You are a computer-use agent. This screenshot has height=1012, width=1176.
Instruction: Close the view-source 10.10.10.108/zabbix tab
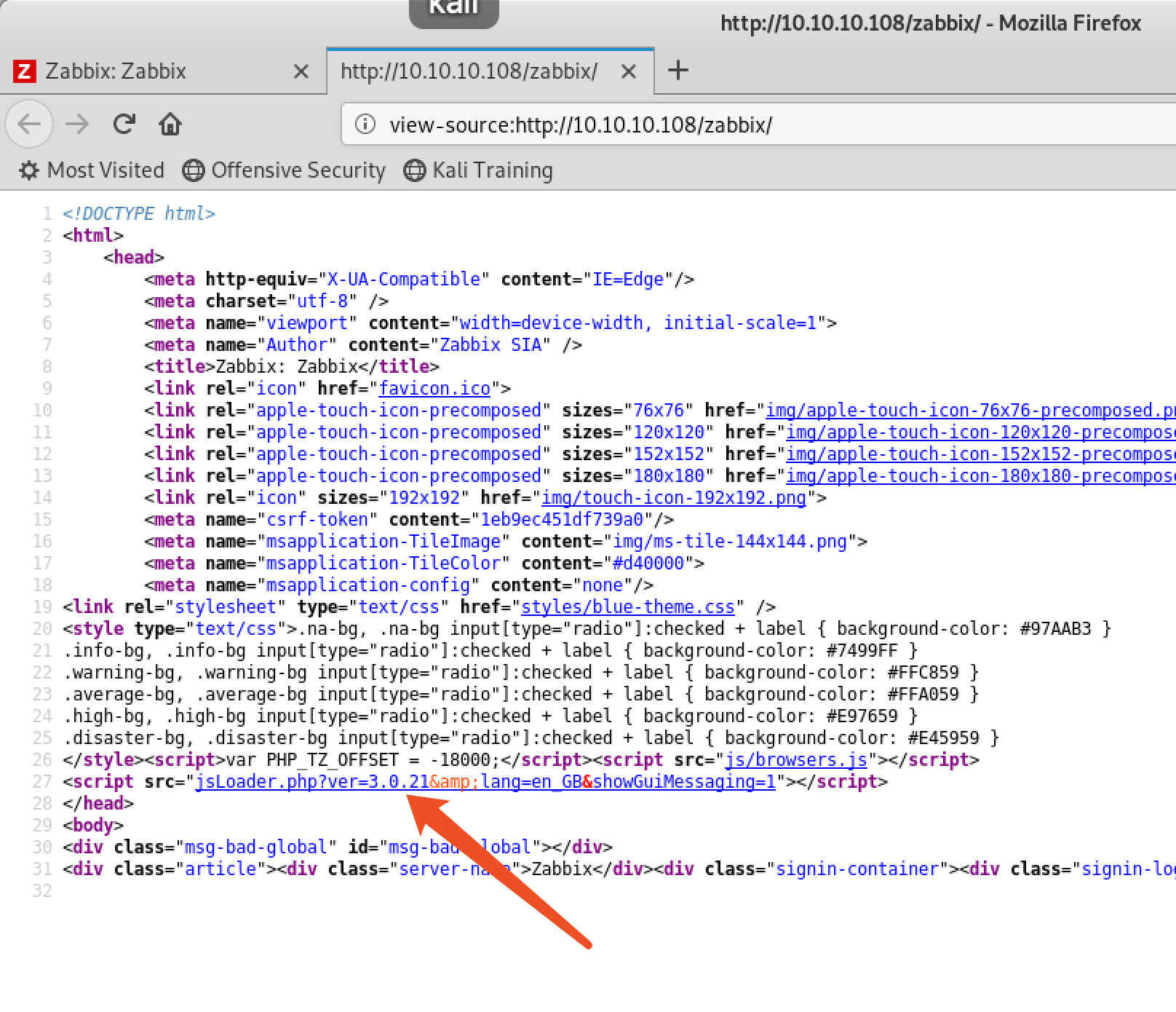[629, 71]
